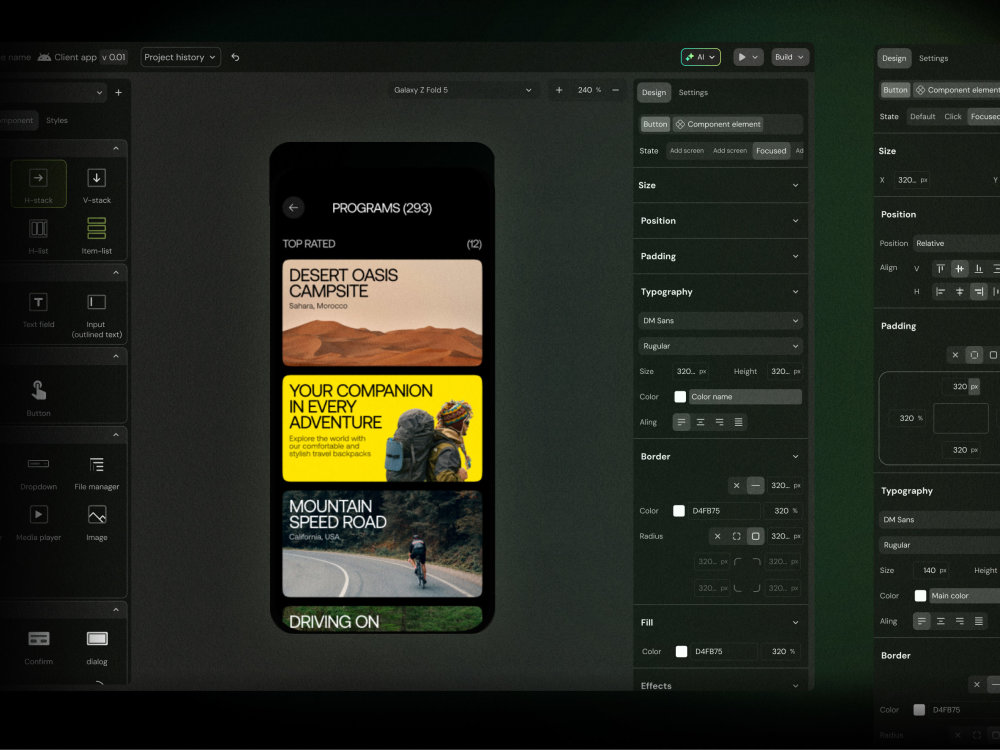
Task: Click the Fill color swatch
Action: 681,651
